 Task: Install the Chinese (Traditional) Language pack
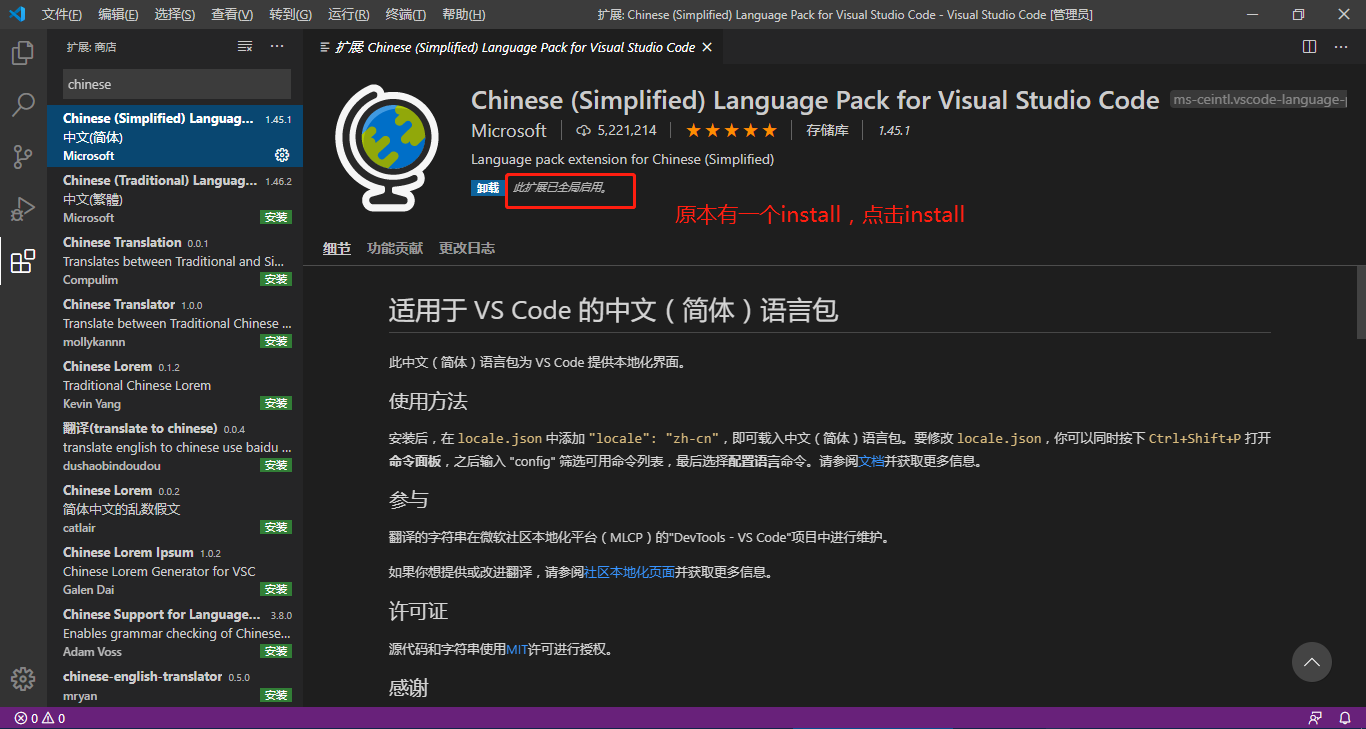[x=275, y=216]
